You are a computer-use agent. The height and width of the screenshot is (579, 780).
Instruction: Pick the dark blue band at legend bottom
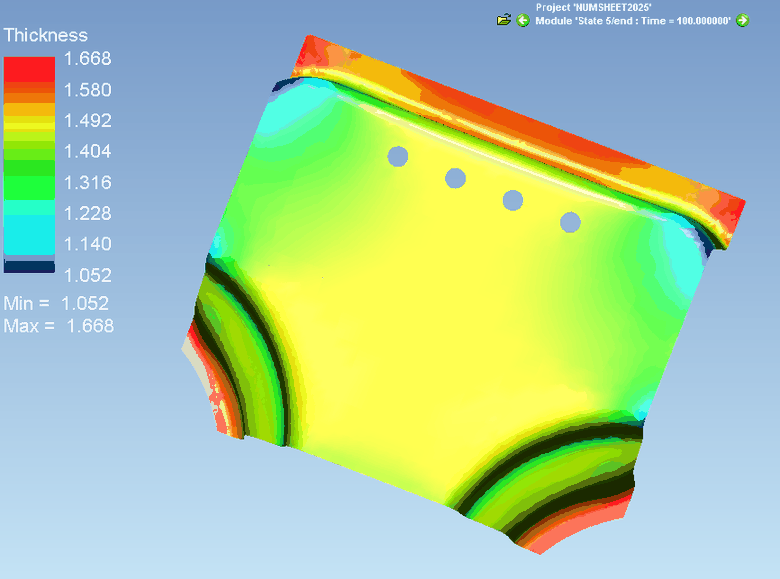(29, 267)
